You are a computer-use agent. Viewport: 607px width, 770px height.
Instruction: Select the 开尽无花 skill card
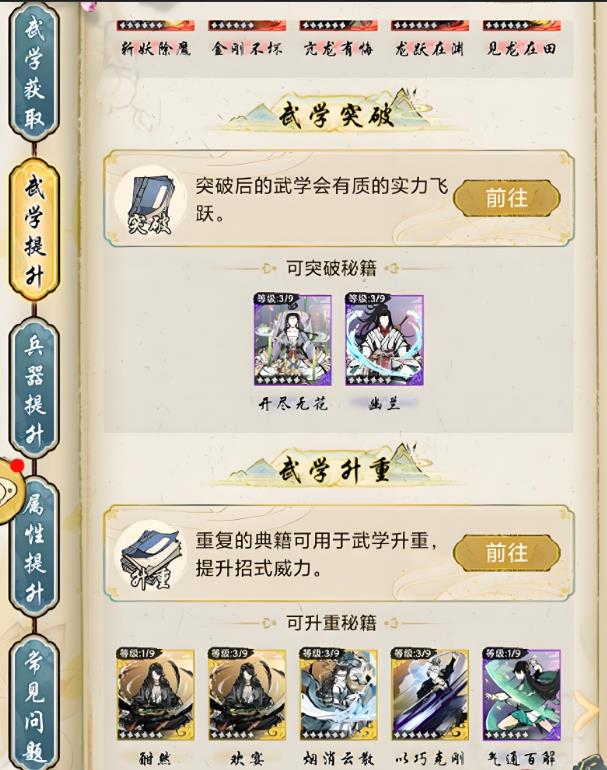tap(293, 340)
